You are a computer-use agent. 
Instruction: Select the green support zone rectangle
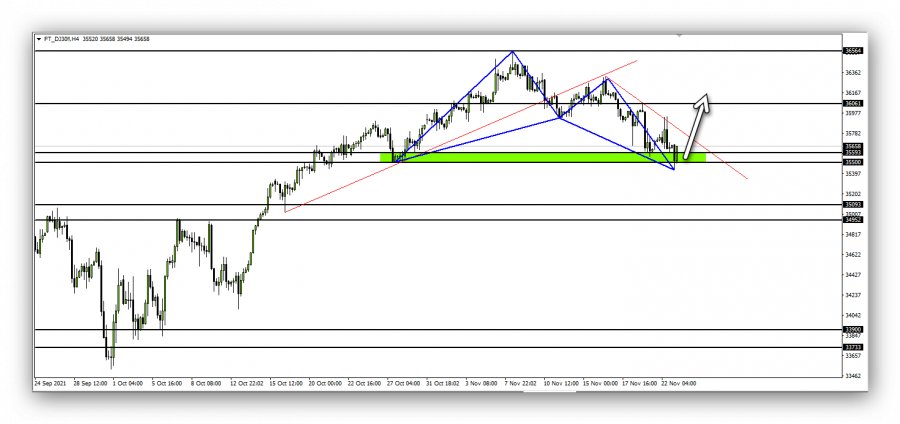point(540,157)
